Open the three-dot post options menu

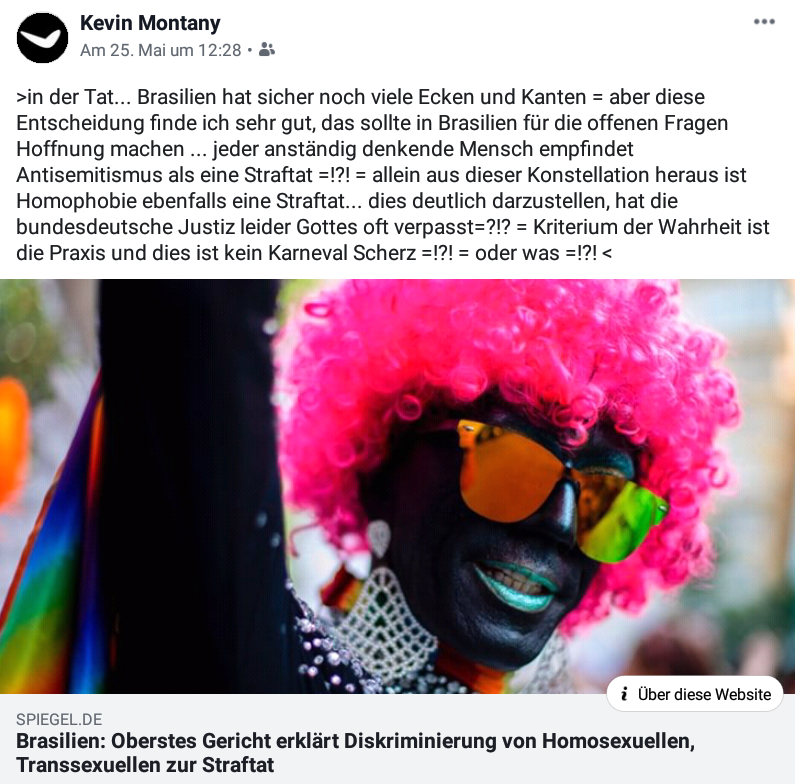click(764, 22)
